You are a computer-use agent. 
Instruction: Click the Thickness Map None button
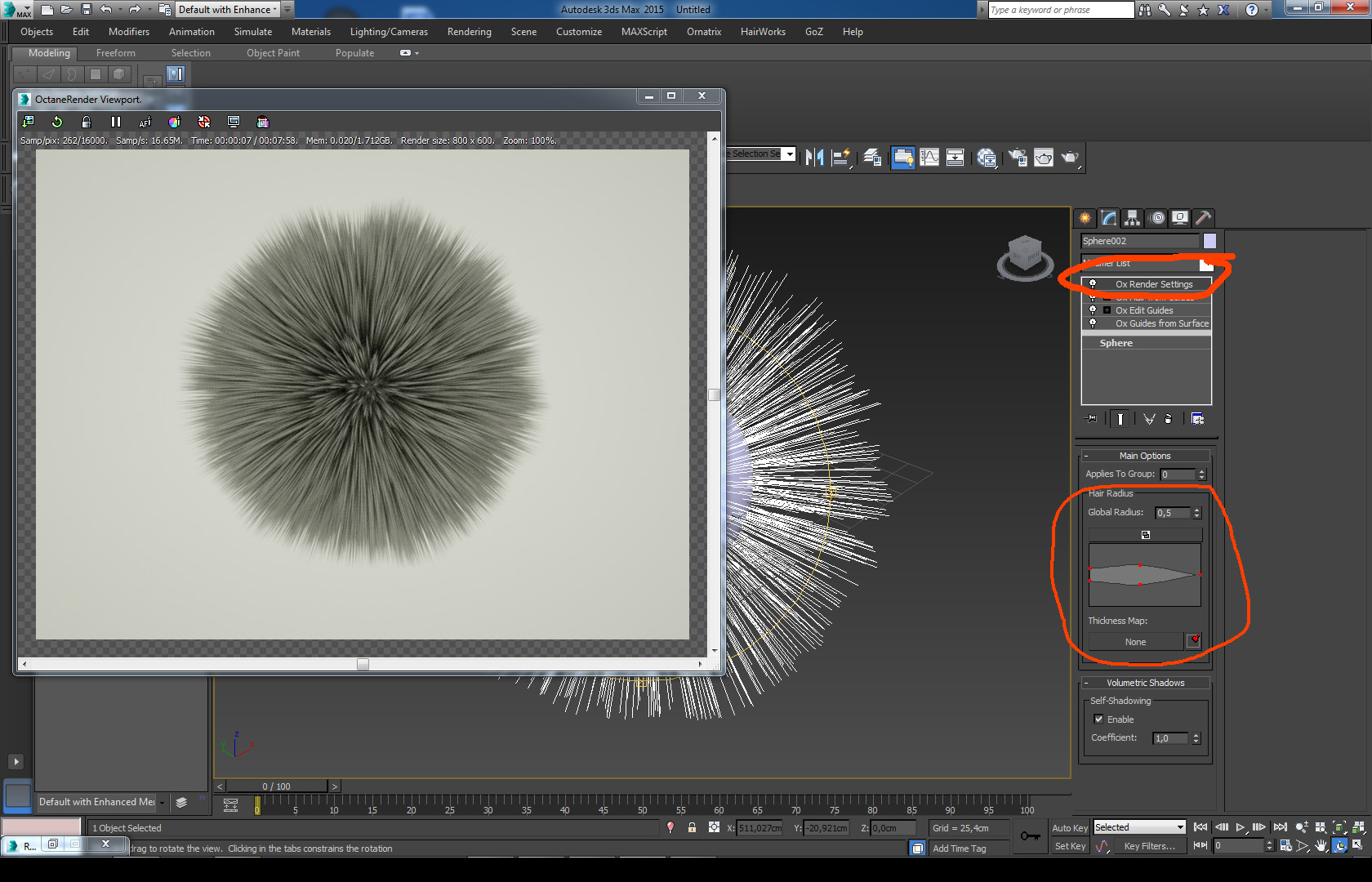pos(1135,642)
